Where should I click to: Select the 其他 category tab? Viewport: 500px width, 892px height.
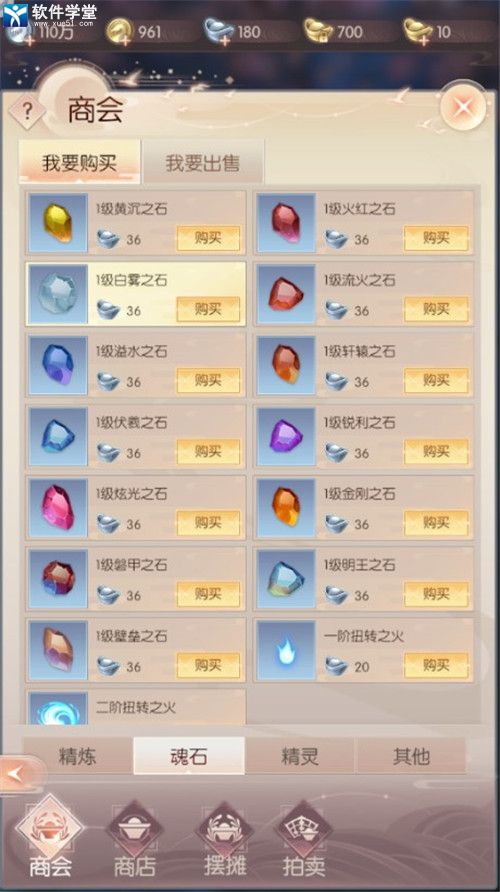[411, 757]
